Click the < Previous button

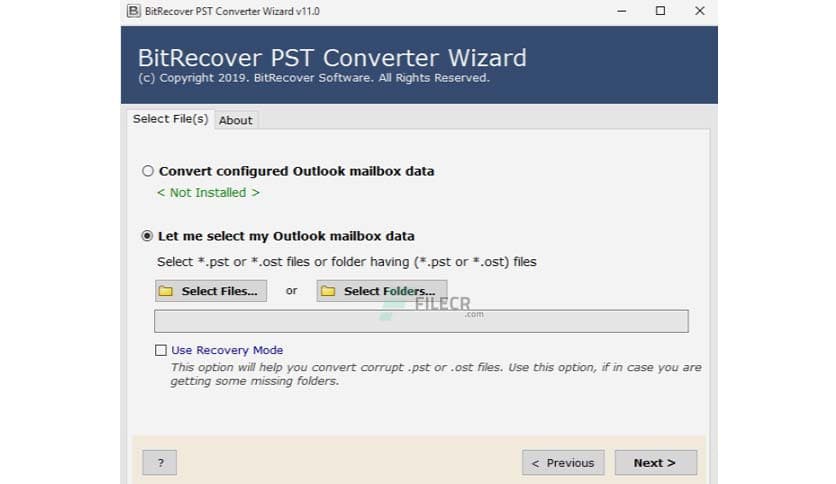[x=563, y=463]
